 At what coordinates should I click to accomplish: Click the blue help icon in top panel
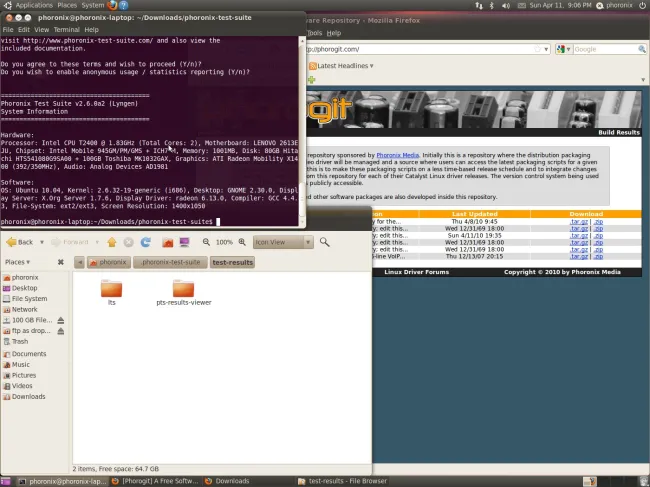123,5
